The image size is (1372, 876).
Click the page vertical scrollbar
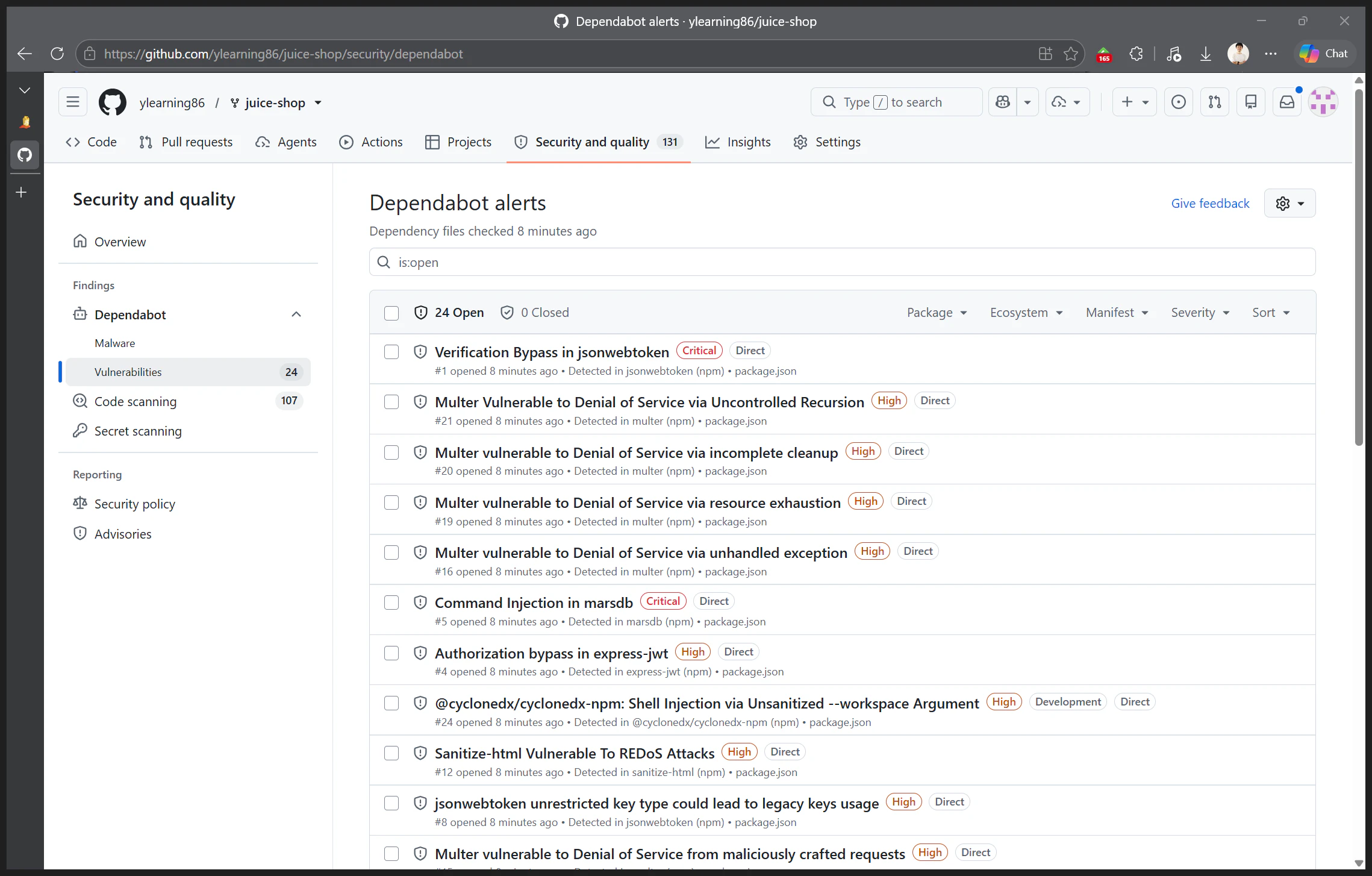(x=1359, y=268)
